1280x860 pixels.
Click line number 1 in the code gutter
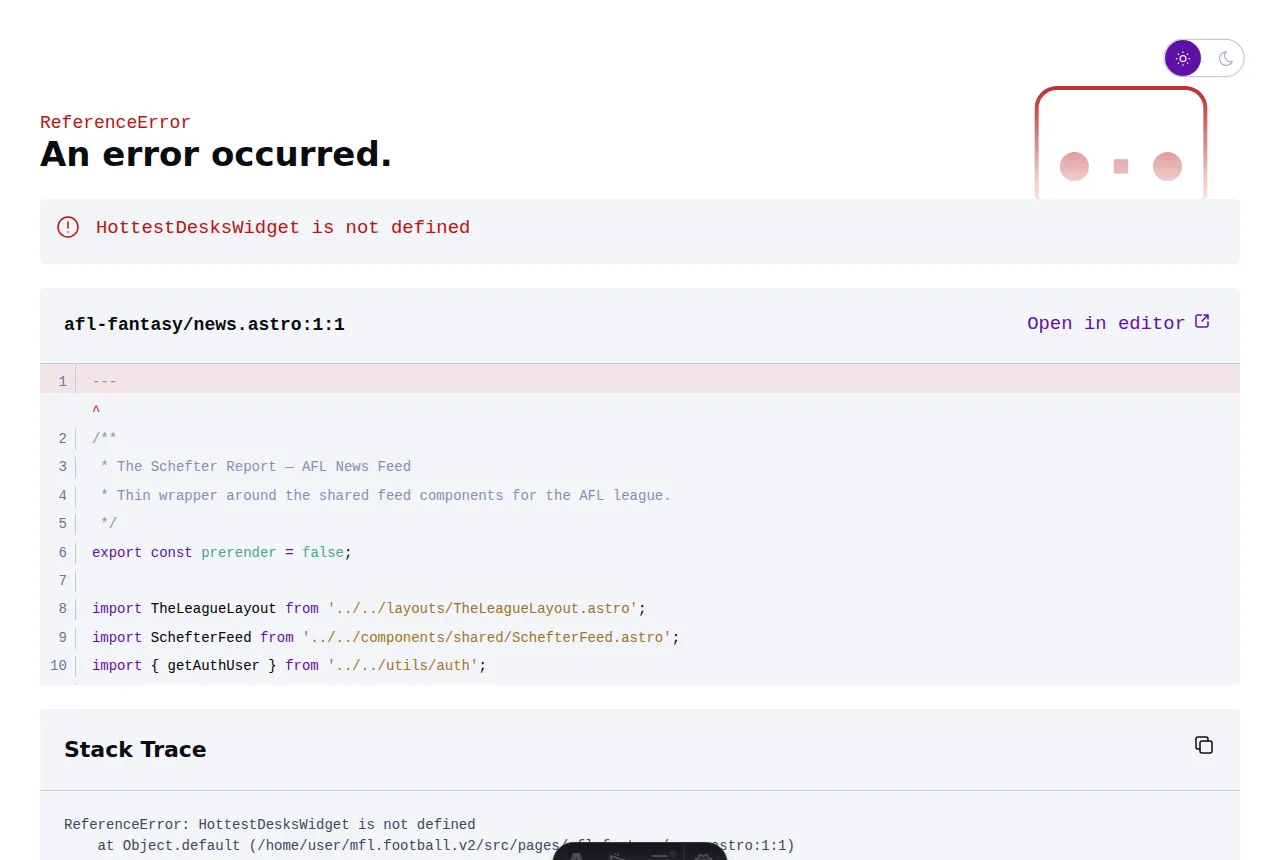(62, 381)
